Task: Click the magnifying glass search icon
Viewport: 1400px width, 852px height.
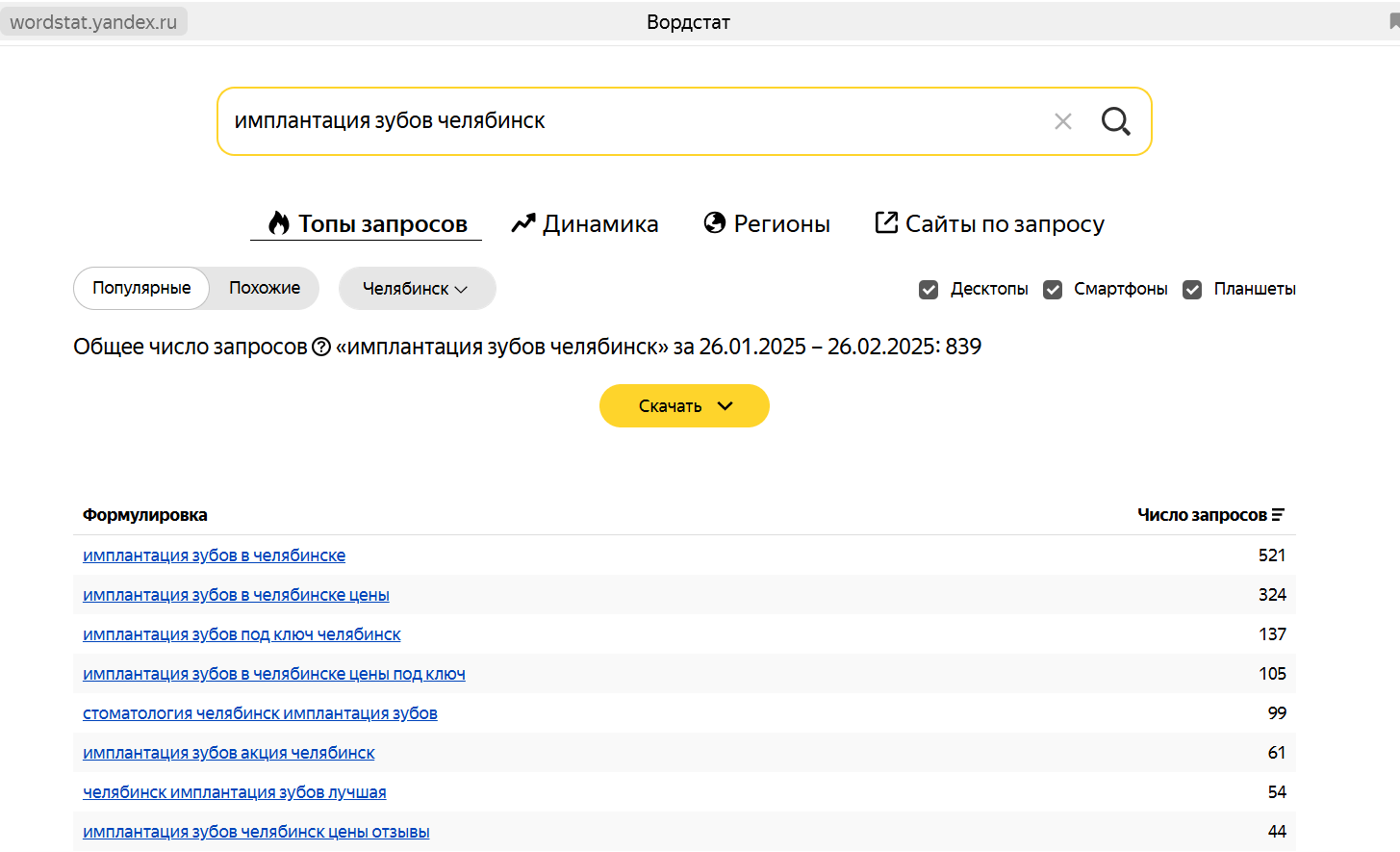Action: point(1115,121)
